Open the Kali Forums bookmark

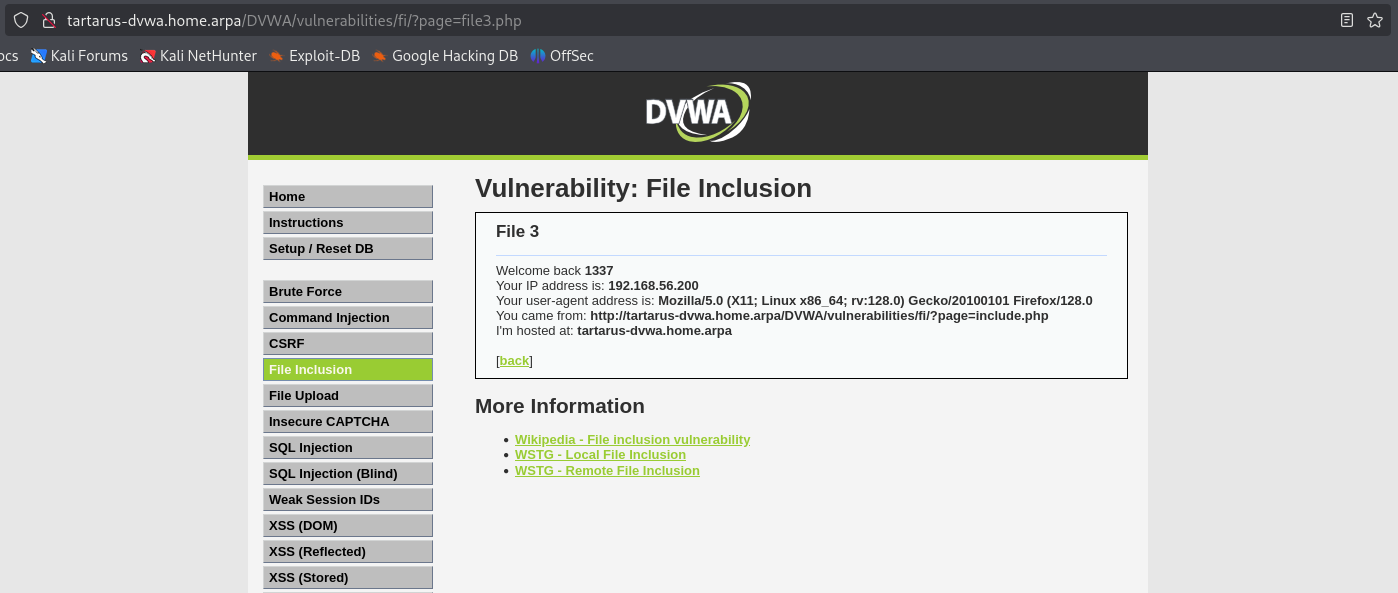[79, 56]
